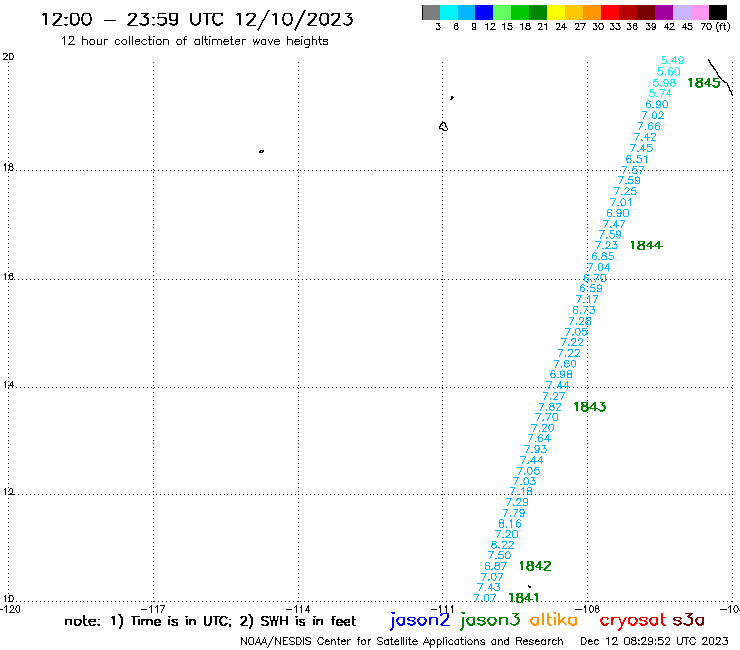This screenshot has height=650, width=740.
Task: Click the 7.17 wave height value
Action: coord(587,299)
